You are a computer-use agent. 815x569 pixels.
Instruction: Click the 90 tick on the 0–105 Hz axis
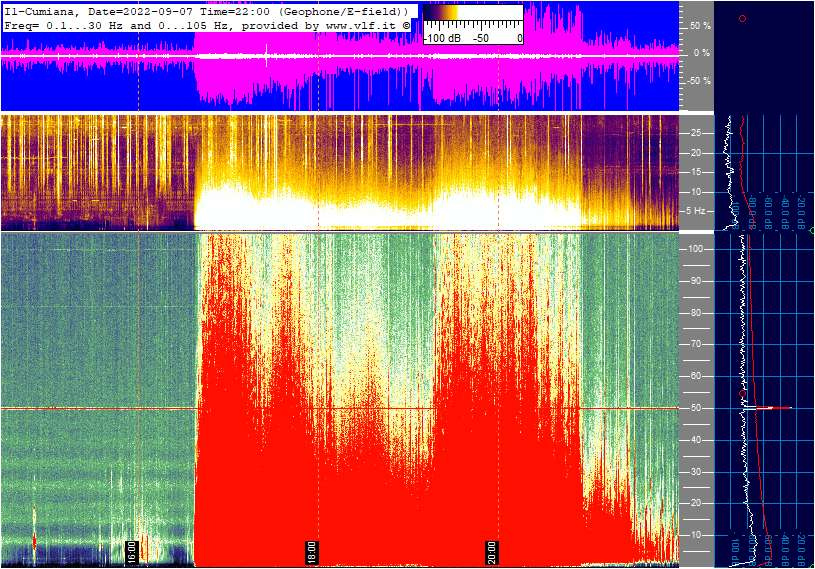pyautogui.click(x=695, y=281)
